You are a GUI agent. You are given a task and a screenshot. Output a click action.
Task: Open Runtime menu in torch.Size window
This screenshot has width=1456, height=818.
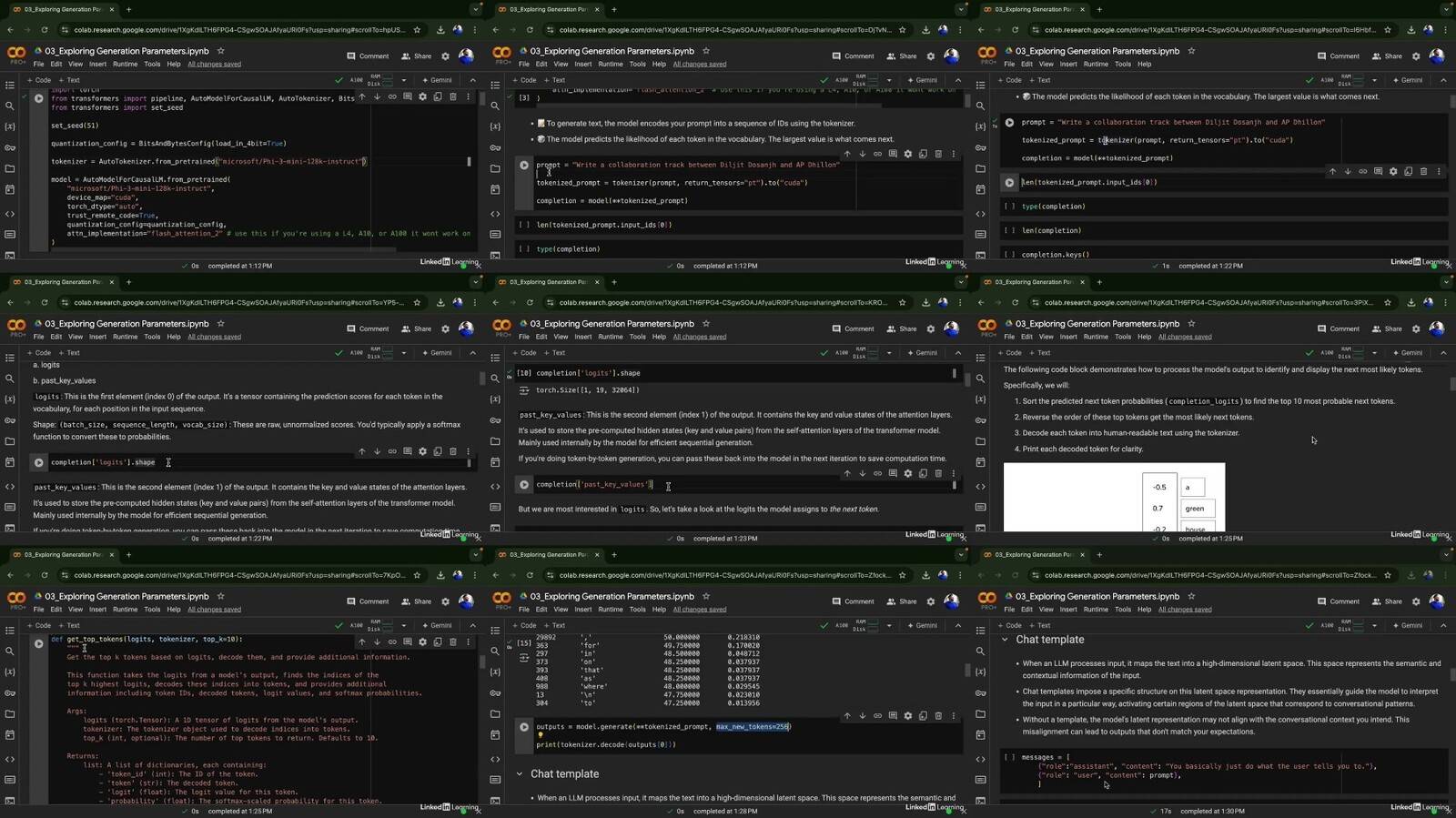click(x=611, y=337)
